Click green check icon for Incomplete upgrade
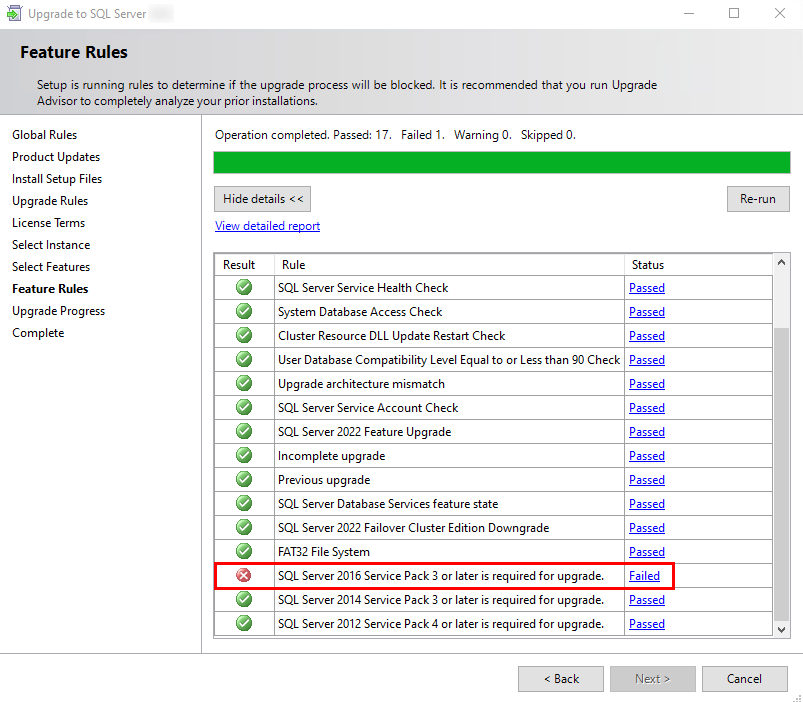This screenshot has width=803, height=702. [244, 455]
